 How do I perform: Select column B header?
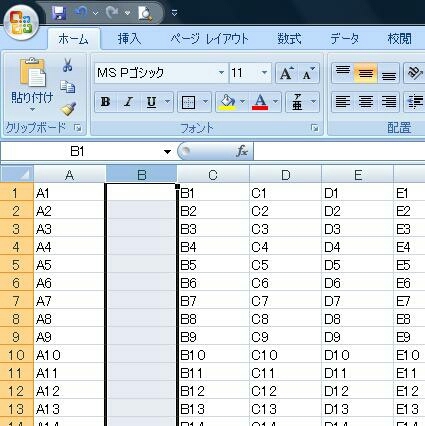pyautogui.click(x=142, y=174)
